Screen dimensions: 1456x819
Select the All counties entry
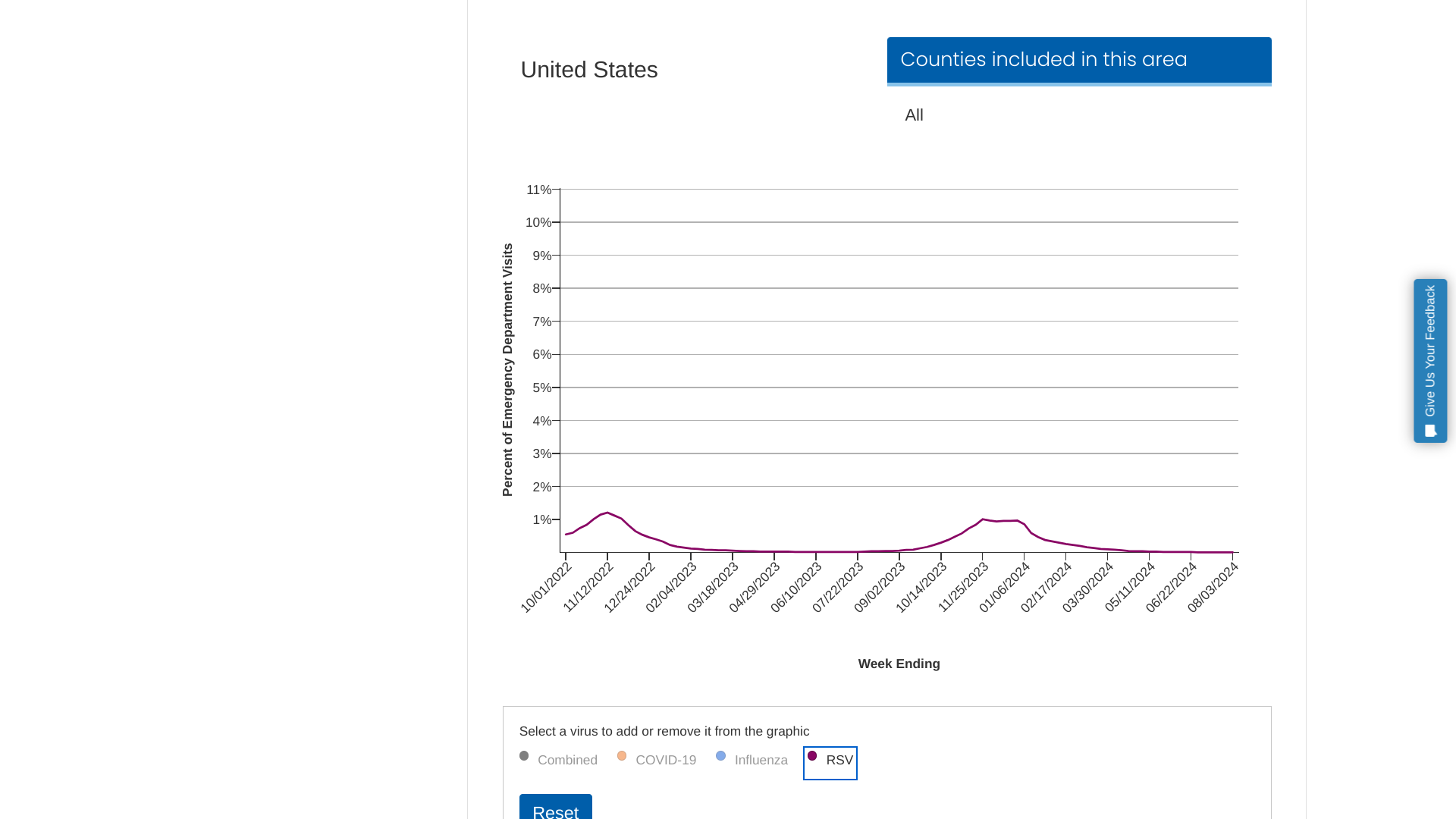(914, 115)
